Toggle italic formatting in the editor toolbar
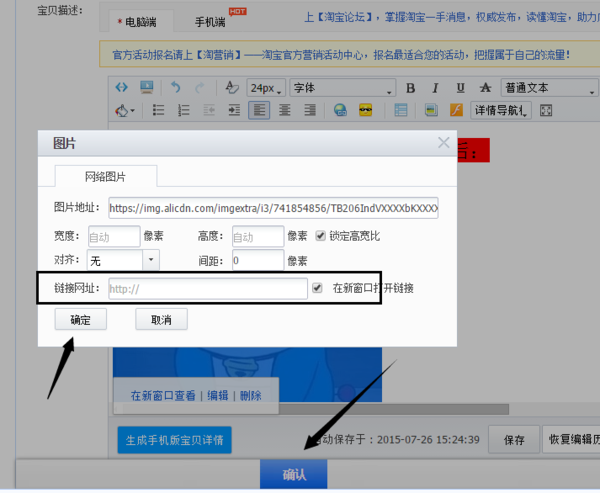The image size is (600, 493). coord(435,88)
